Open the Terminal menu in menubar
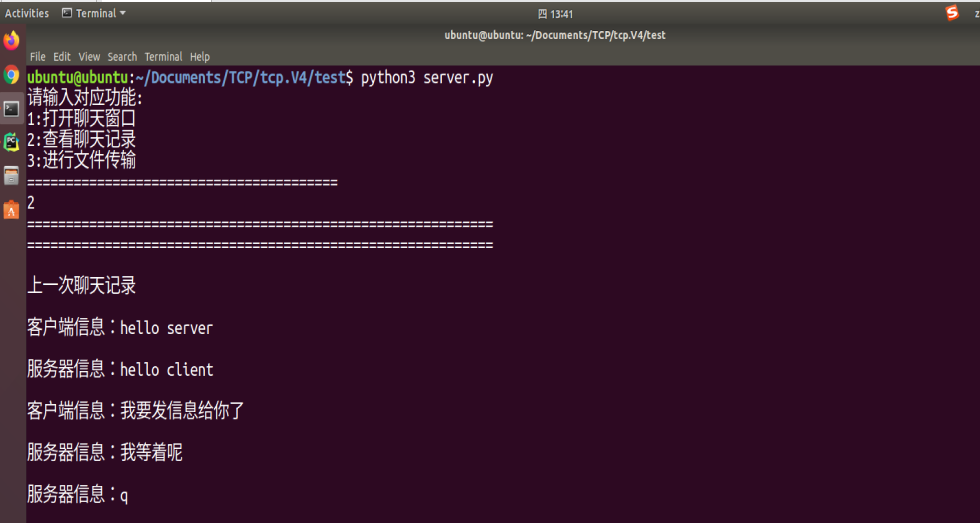The width and height of the screenshot is (980, 523). click(163, 57)
